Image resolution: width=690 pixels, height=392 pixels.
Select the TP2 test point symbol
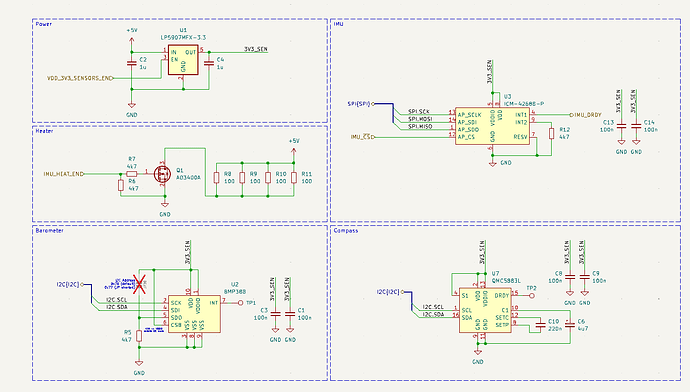point(532,296)
